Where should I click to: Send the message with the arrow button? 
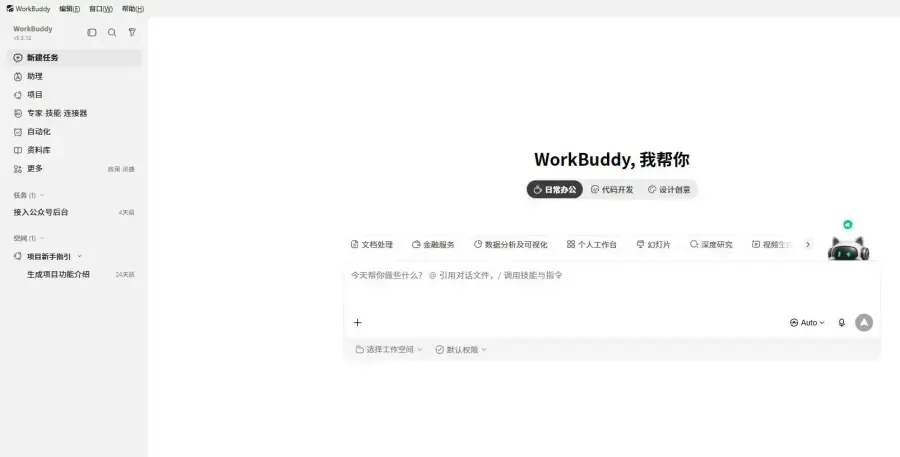pyautogui.click(x=864, y=323)
